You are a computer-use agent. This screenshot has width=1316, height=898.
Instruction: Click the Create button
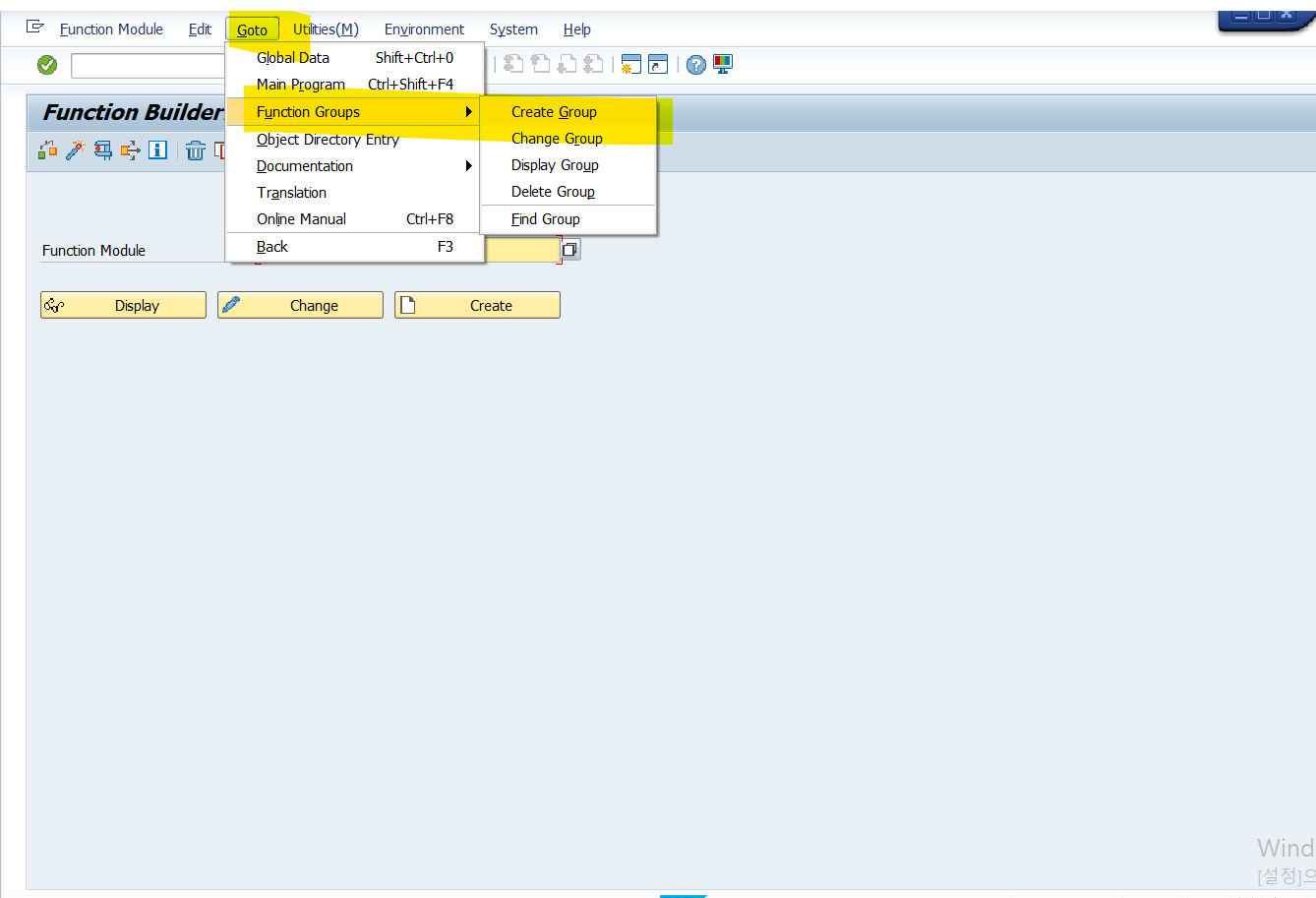pos(477,305)
